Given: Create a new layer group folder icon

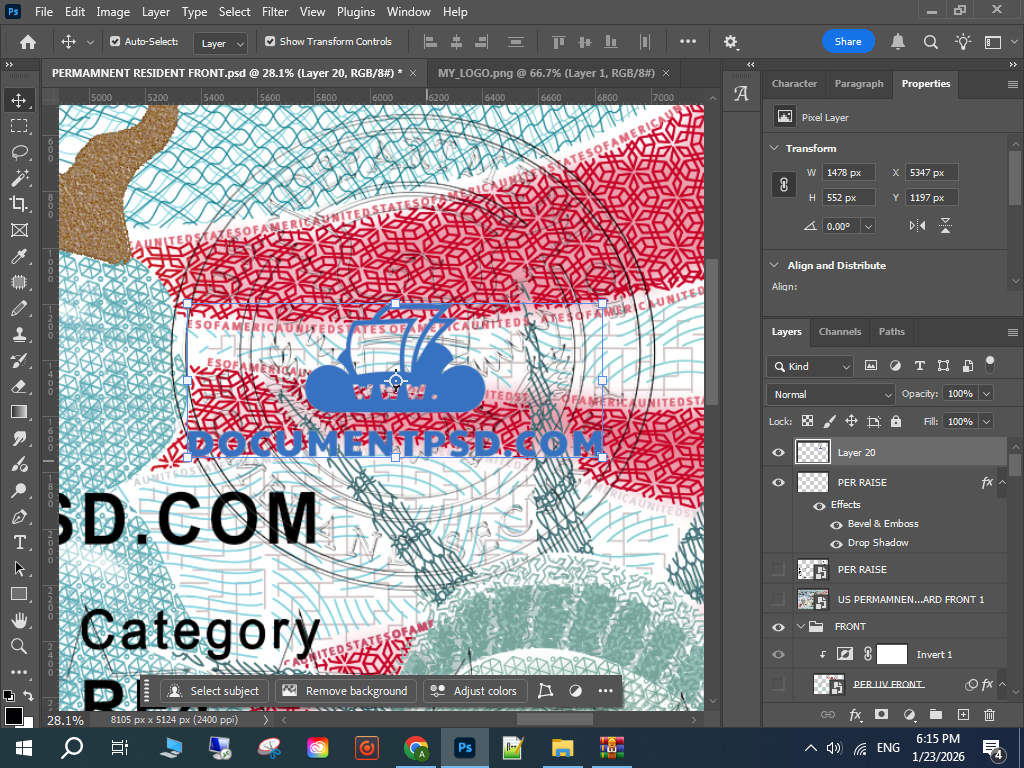Looking at the screenshot, I should click(935, 715).
